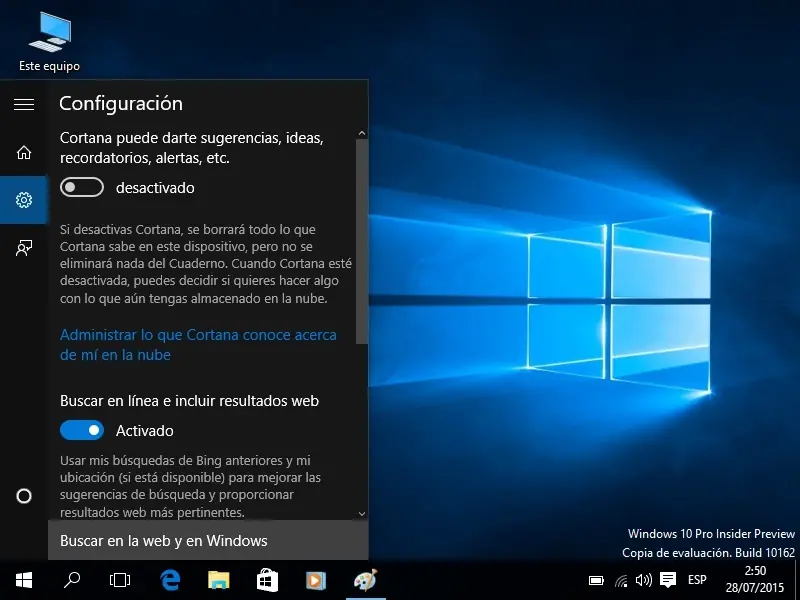800x600 pixels.
Task: Click the taskbar Search magnifier icon
Action: 71,580
